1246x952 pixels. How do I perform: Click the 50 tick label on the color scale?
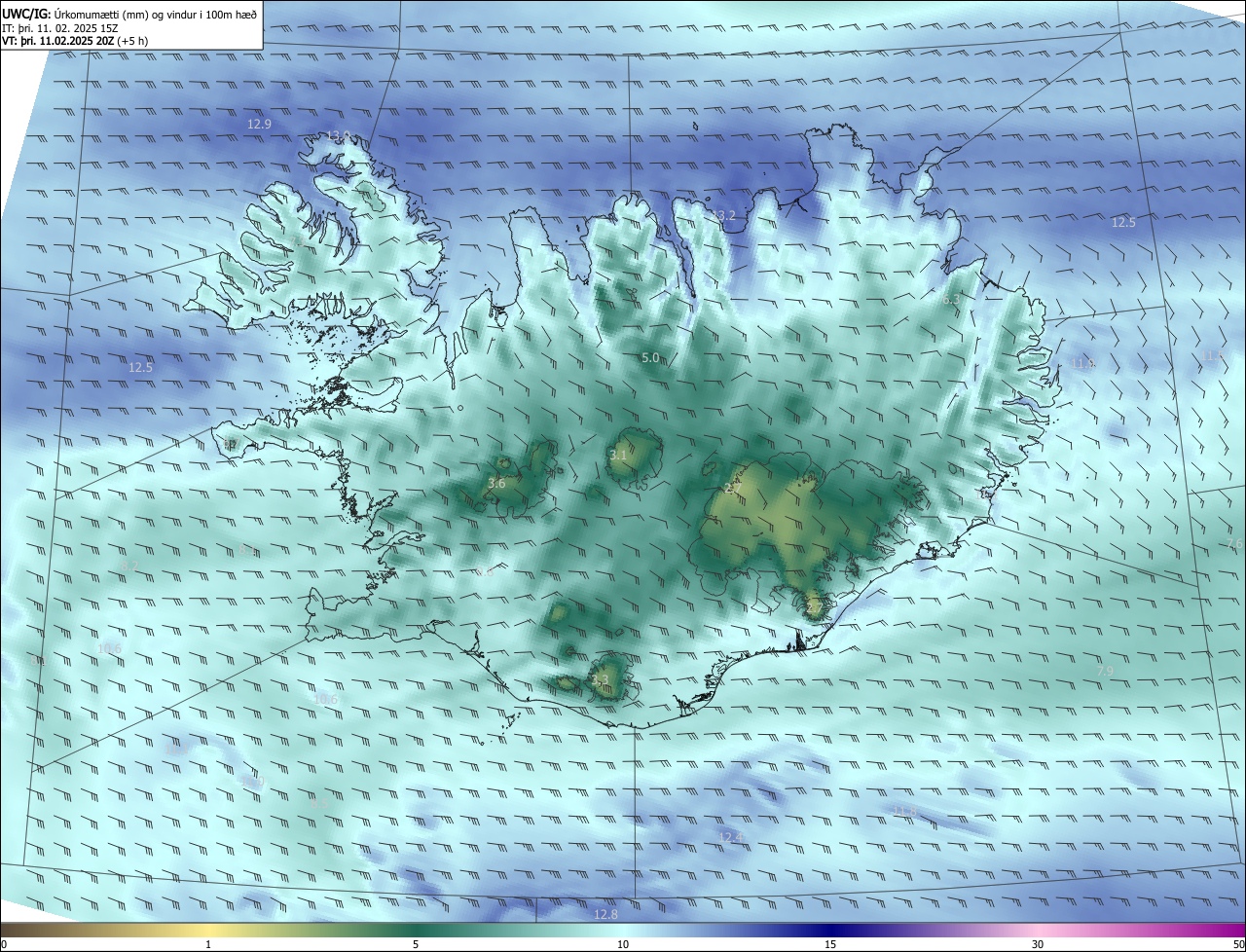coord(1238,944)
